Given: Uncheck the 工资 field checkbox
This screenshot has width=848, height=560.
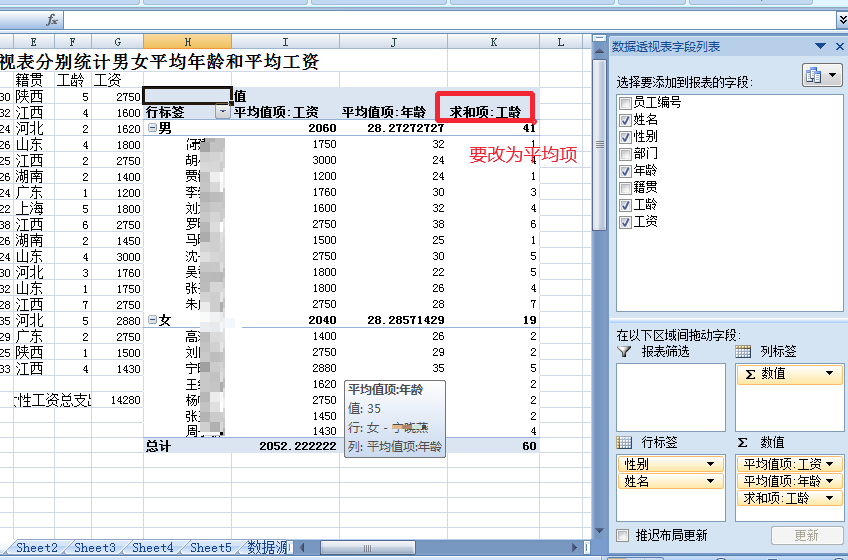Looking at the screenshot, I should coord(626,222).
